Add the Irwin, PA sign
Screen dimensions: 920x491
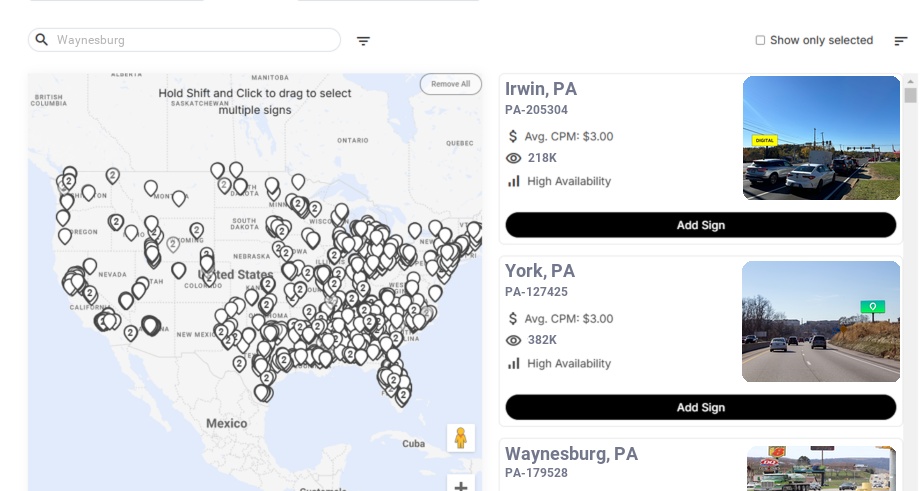point(700,225)
